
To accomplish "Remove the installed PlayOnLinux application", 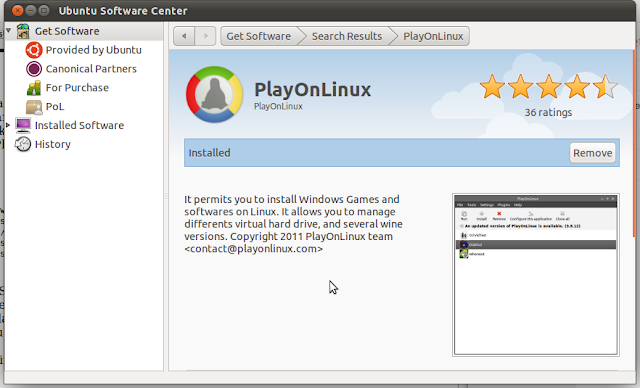I will pyautogui.click(x=593, y=153).
